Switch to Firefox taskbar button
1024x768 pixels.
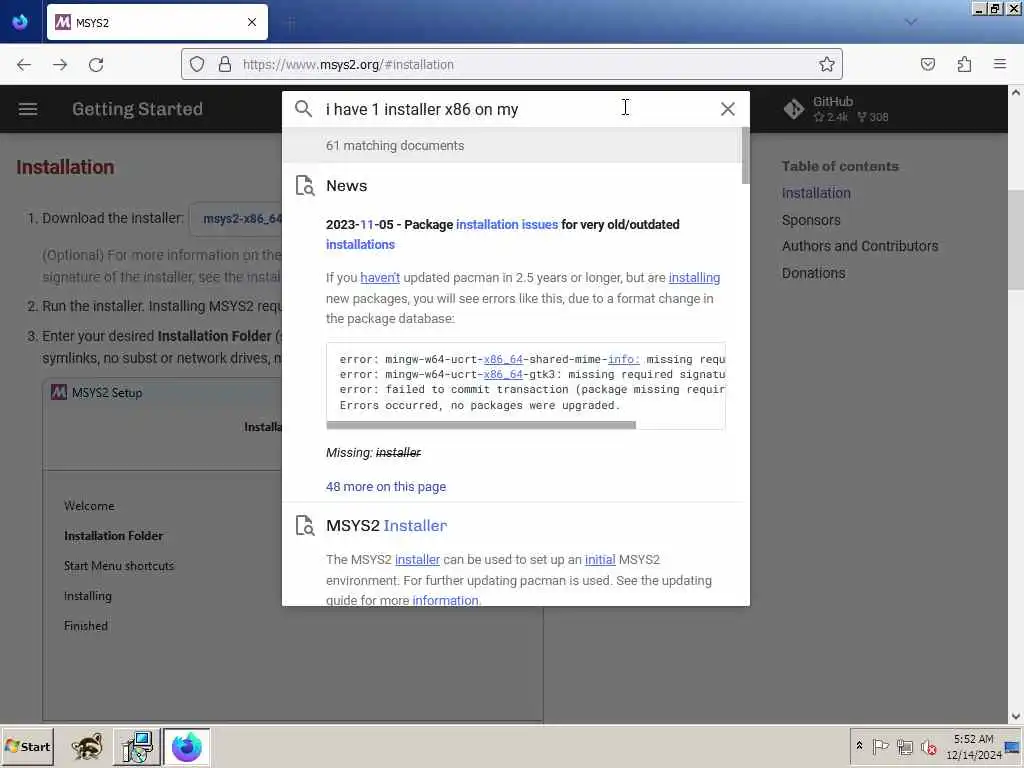187,746
